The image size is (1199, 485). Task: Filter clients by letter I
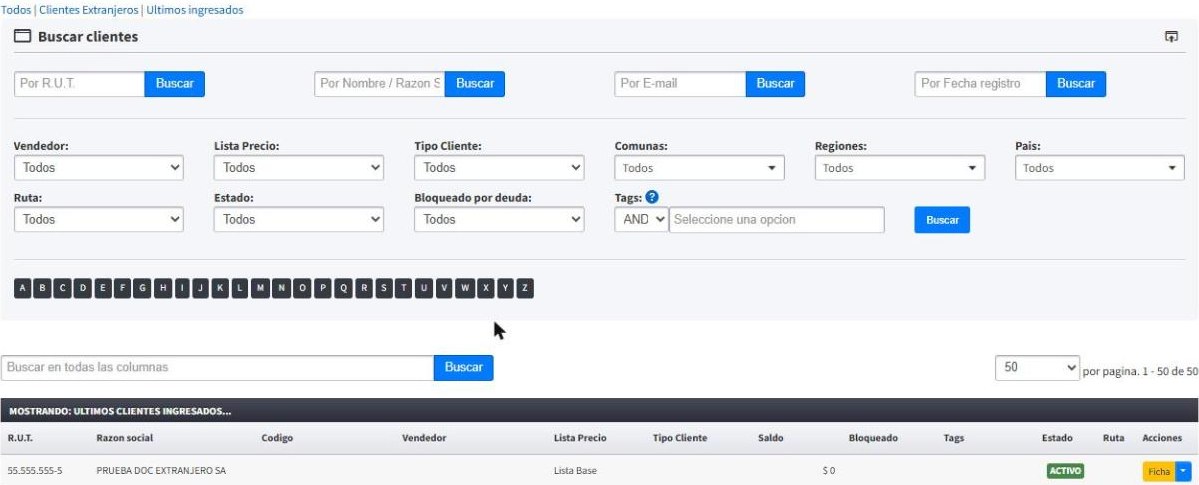181,288
